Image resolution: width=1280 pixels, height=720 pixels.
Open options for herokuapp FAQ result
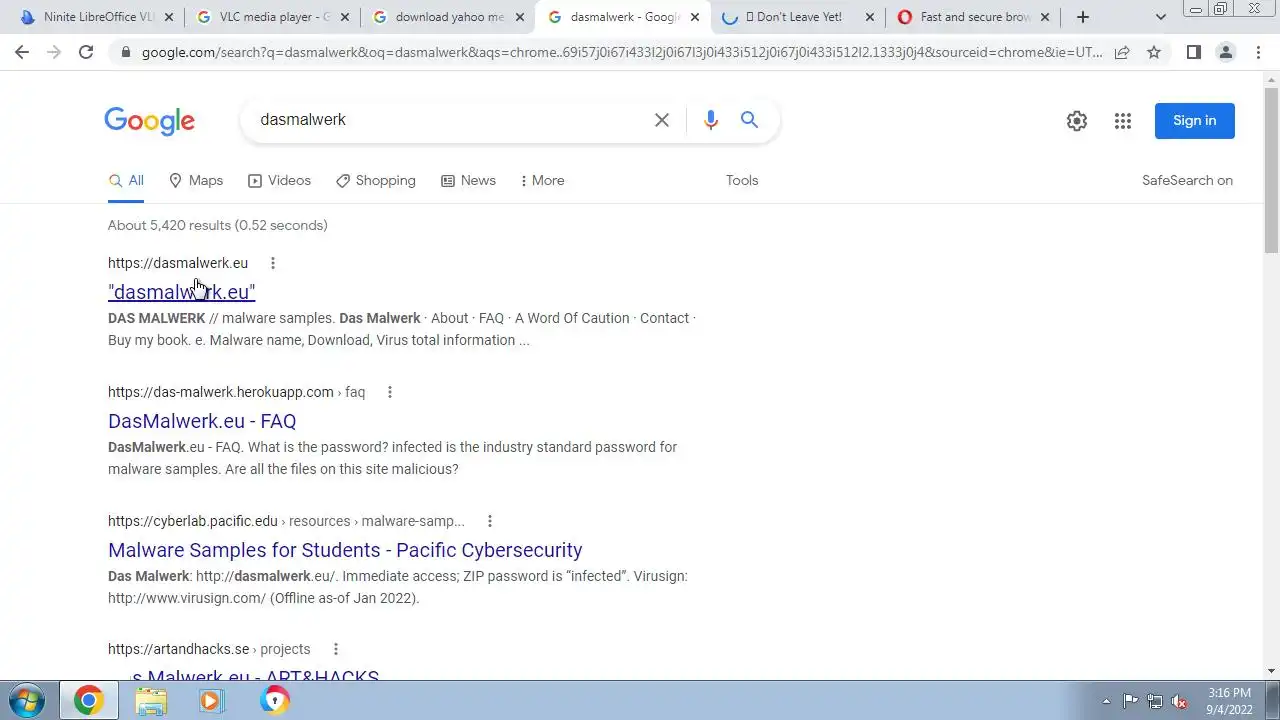[x=390, y=392]
